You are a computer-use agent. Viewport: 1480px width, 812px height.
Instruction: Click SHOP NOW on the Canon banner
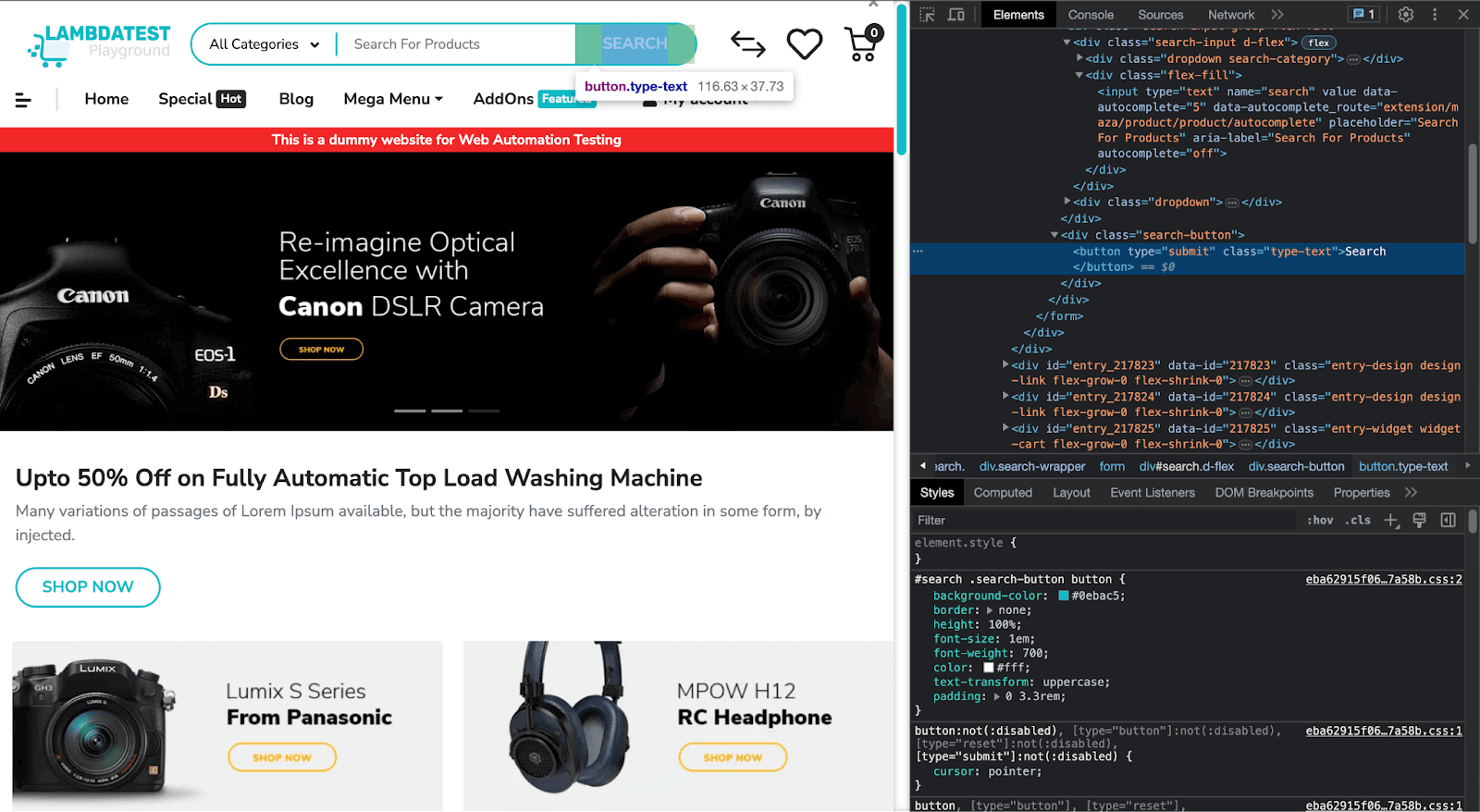pos(321,350)
